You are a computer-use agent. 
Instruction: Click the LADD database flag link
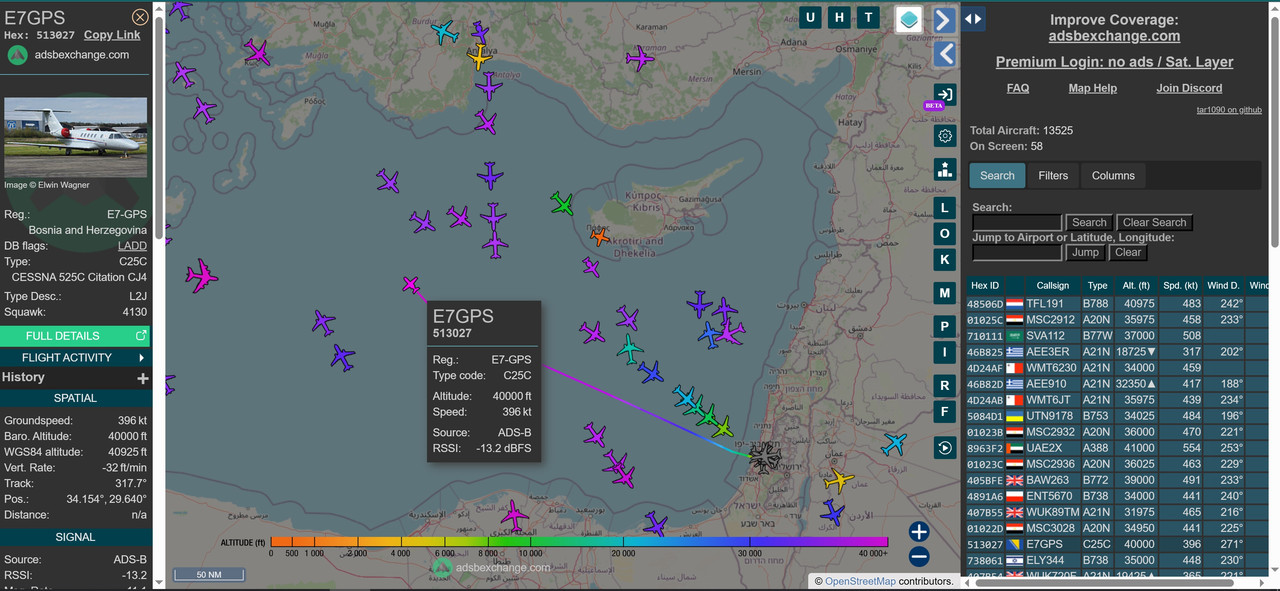tap(132, 245)
